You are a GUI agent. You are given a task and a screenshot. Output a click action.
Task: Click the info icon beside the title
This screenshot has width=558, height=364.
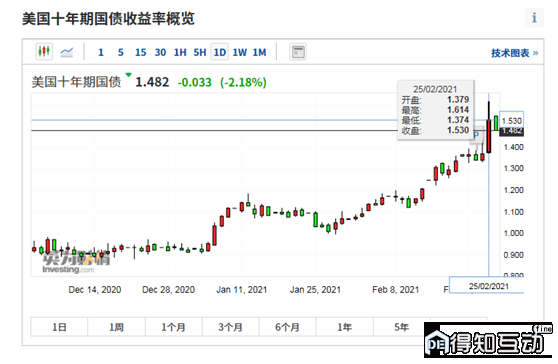pyautogui.click(x=534, y=17)
